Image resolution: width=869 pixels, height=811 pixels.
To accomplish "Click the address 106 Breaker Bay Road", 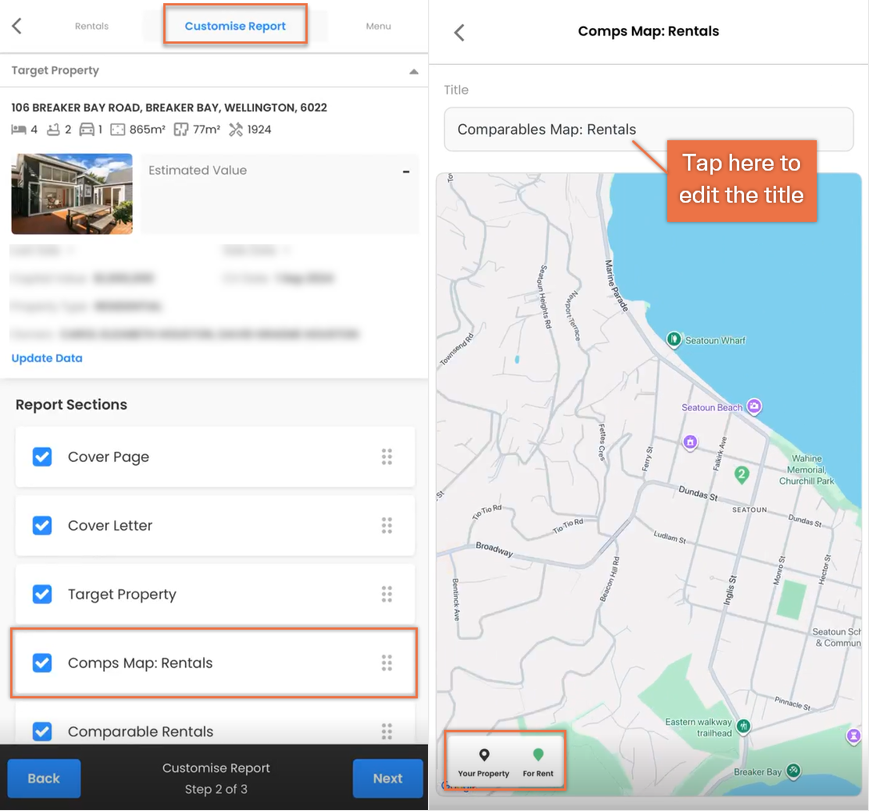I will 169,108.
